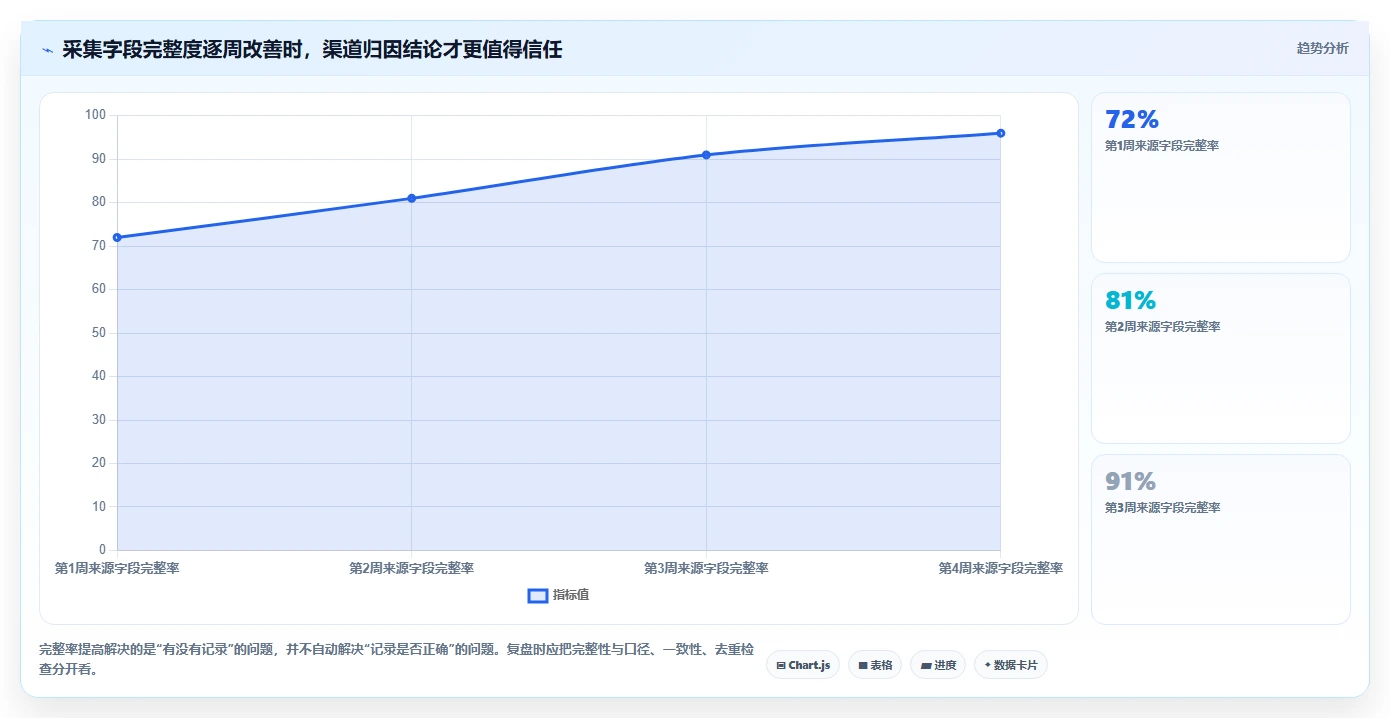Image resolution: width=1390 pixels, height=718 pixels.
Task: Open the 91% 第3周来源字段完整率 card
Action: click(1220, 539)
